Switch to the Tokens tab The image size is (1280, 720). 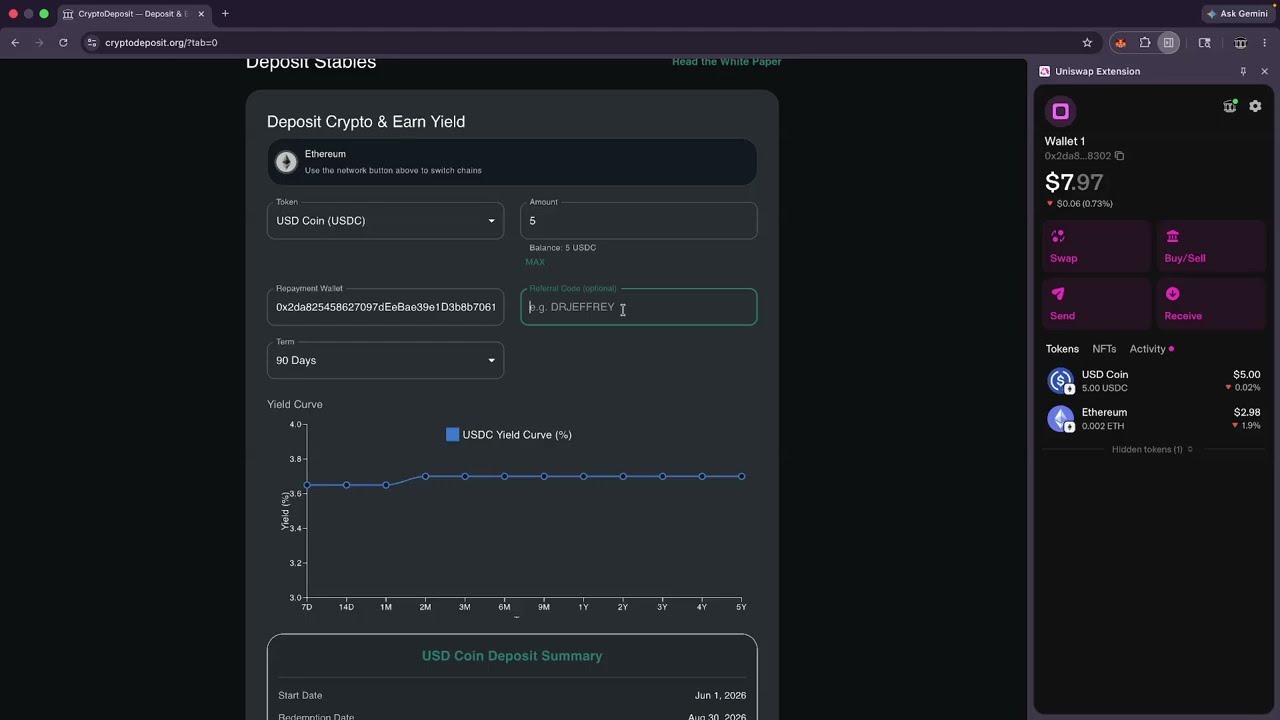(1062, 349)
